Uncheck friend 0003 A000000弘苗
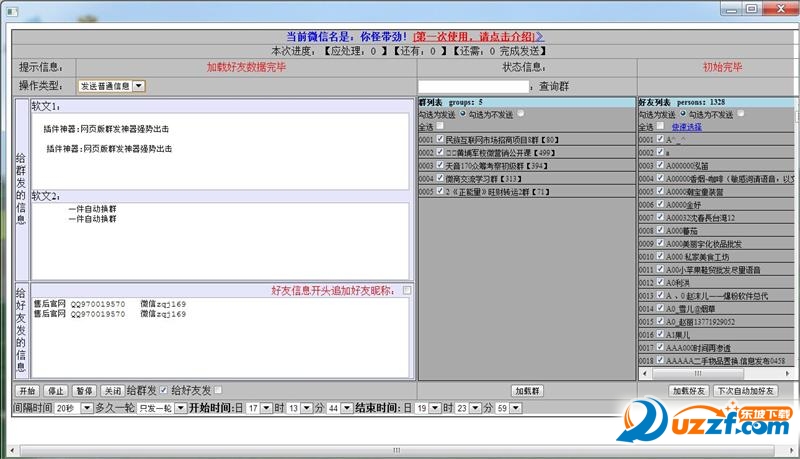The image size is (800, 459). (x=660, y=165)
